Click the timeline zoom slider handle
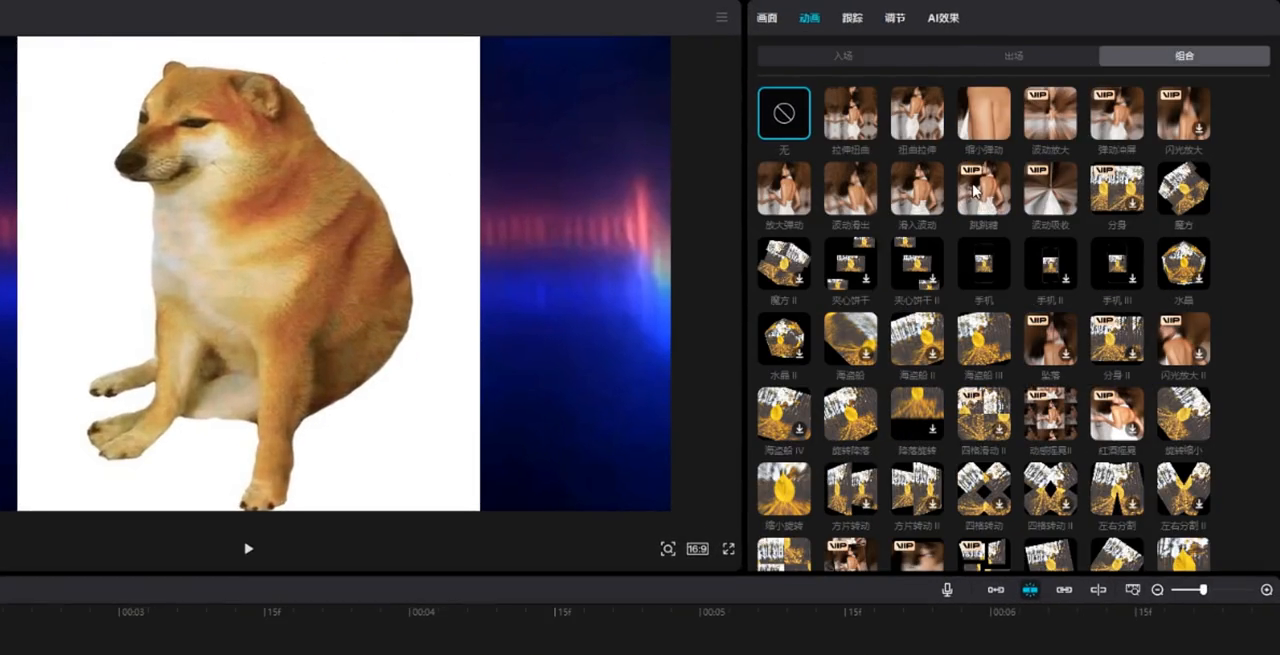Image resolution: width=1280 pixels, height=655 pixels. 1203,590
